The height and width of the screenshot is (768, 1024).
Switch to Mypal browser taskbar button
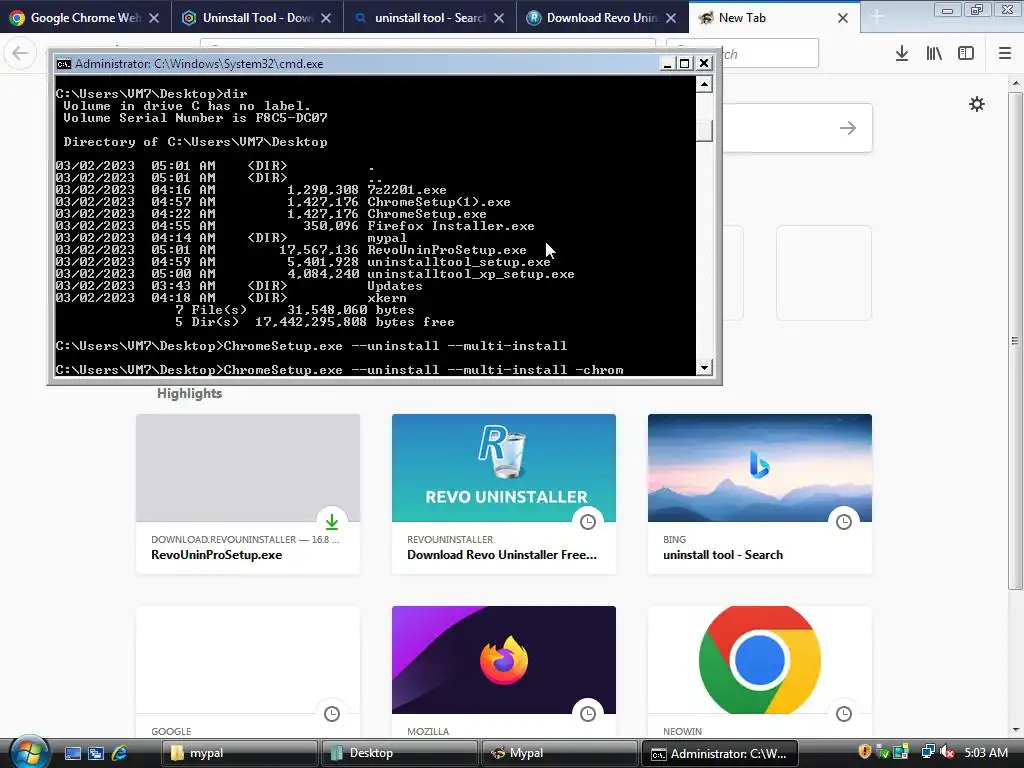(559, 753)
